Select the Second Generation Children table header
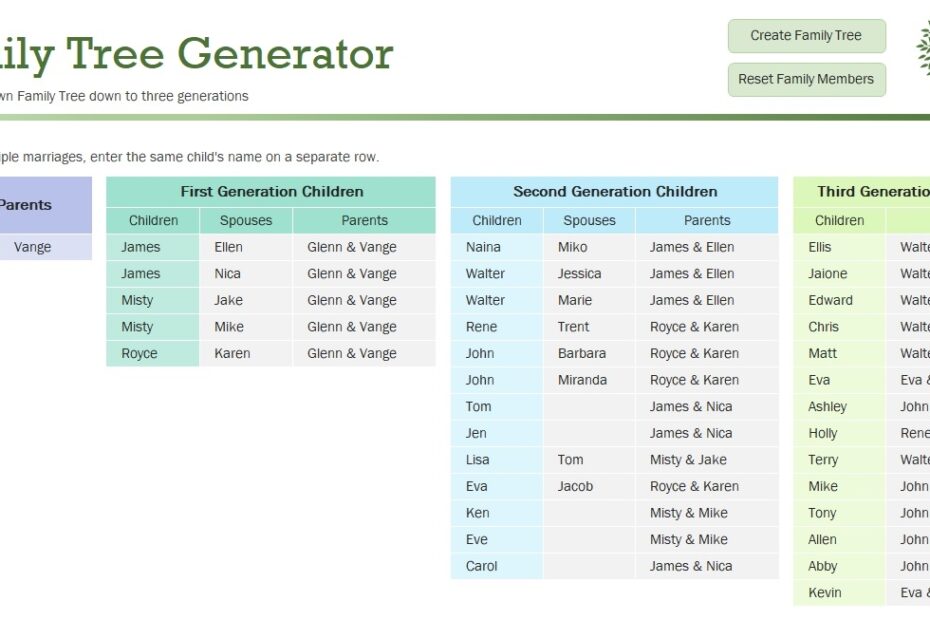 [615, 191]
